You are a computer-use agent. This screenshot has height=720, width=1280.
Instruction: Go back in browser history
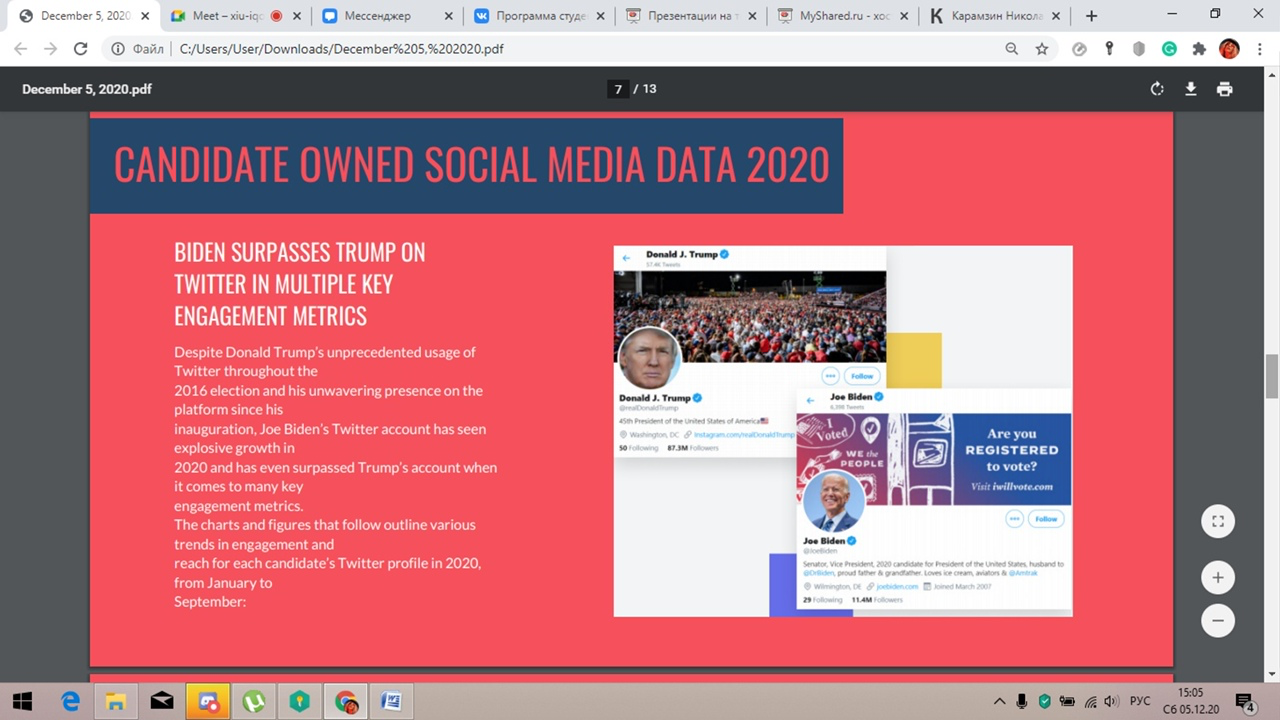point(21,48)
